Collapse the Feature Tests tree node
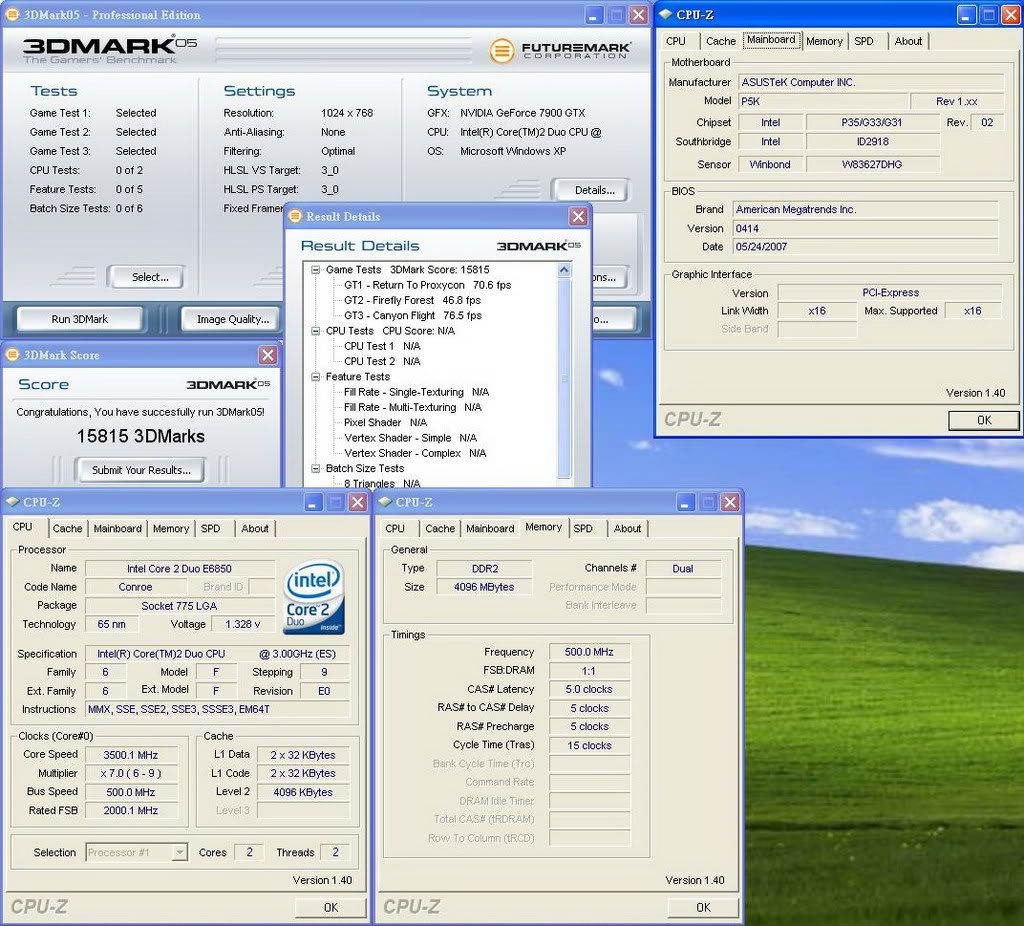This screenshot has height=926, width=1024. 316,377
